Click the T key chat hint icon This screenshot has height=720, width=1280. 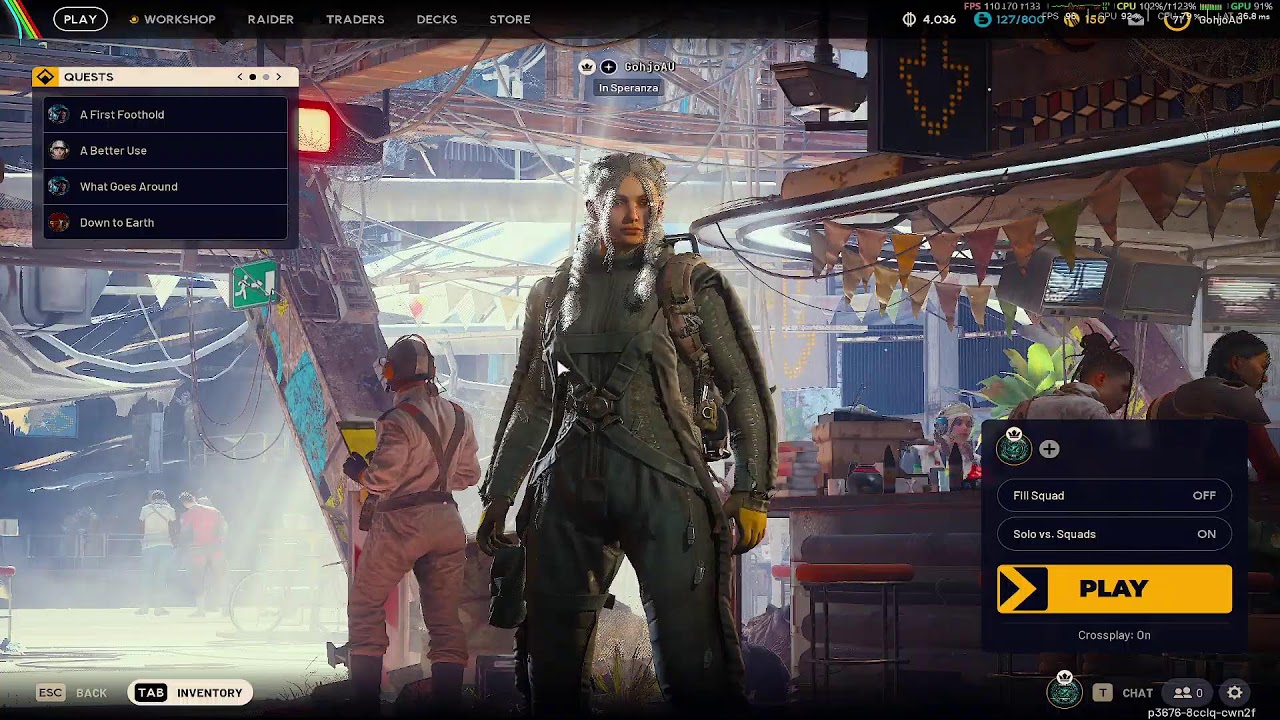[1102, 692]
